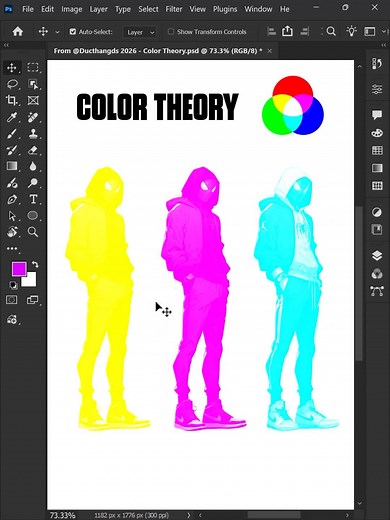Image resolution: width=390 pixels, height=520 pixels.
Task: Select the Horizontal Type tool
Action: [x=33, y=199]
